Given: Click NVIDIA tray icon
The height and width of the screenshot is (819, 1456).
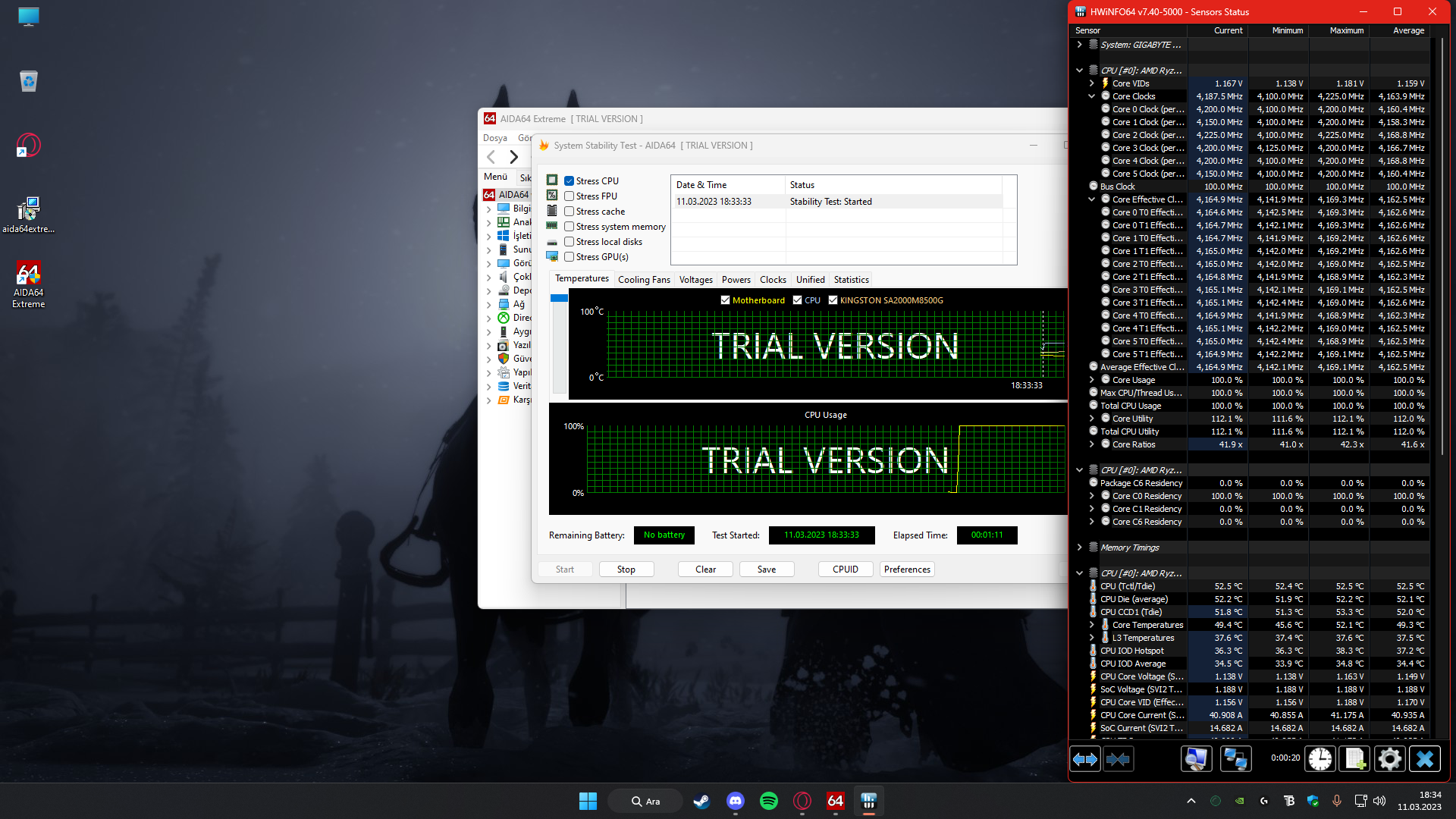Looking at the screenshot, I should coord(1239,801).
